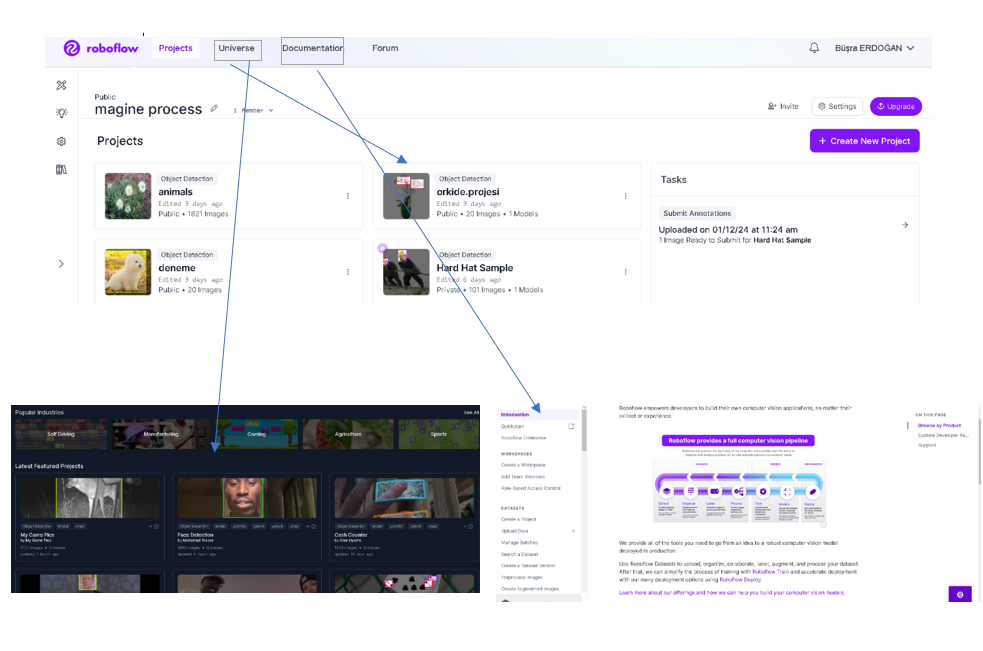Open the Forum tab
Viewport: 983px width, 651px height.
coord(385,48)
